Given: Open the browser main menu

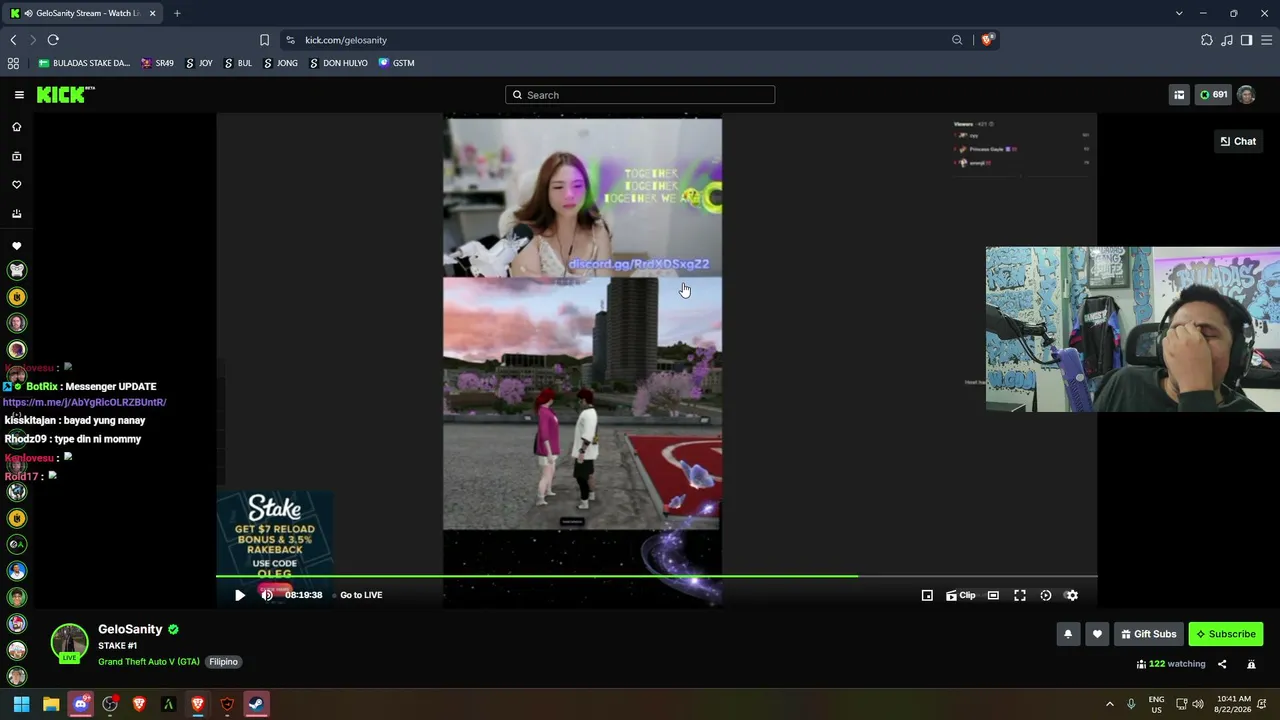Looking at the screenshot, I should click(x=1266, y=40).
